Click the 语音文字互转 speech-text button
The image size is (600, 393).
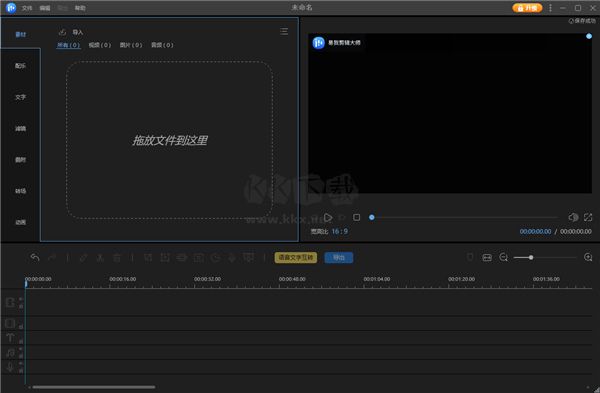296,258
